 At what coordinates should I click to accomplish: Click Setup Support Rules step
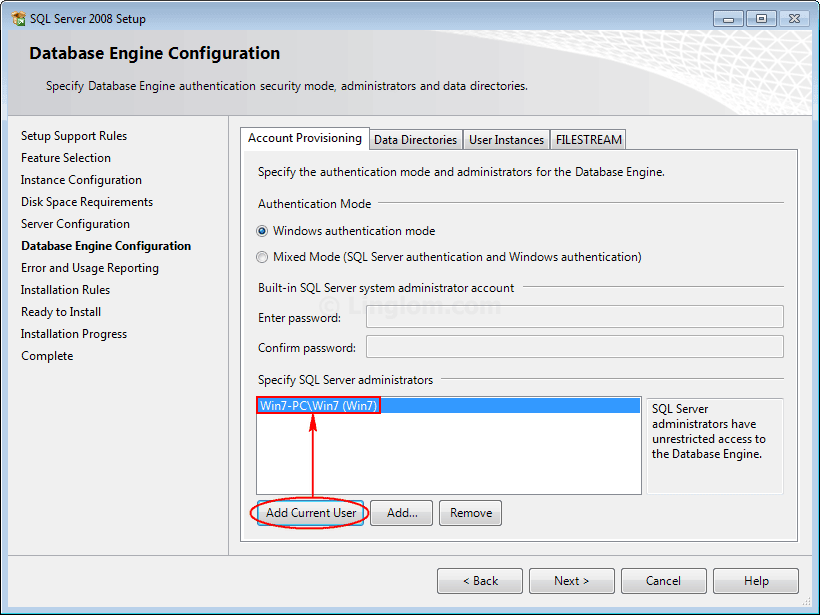coord(74,136)
